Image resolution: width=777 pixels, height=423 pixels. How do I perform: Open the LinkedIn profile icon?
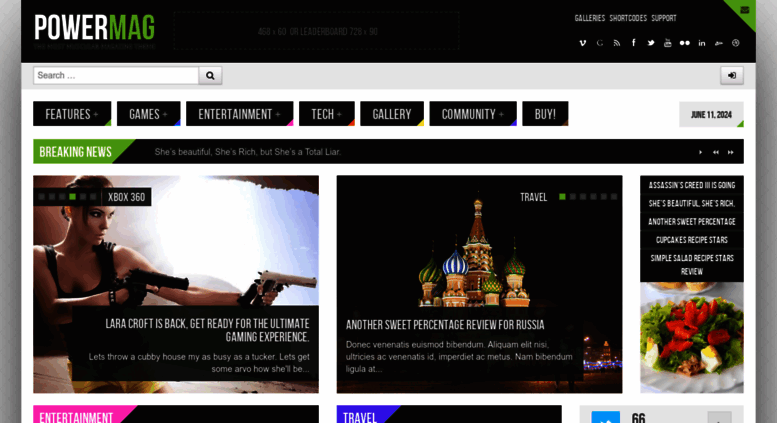(702, 43)
